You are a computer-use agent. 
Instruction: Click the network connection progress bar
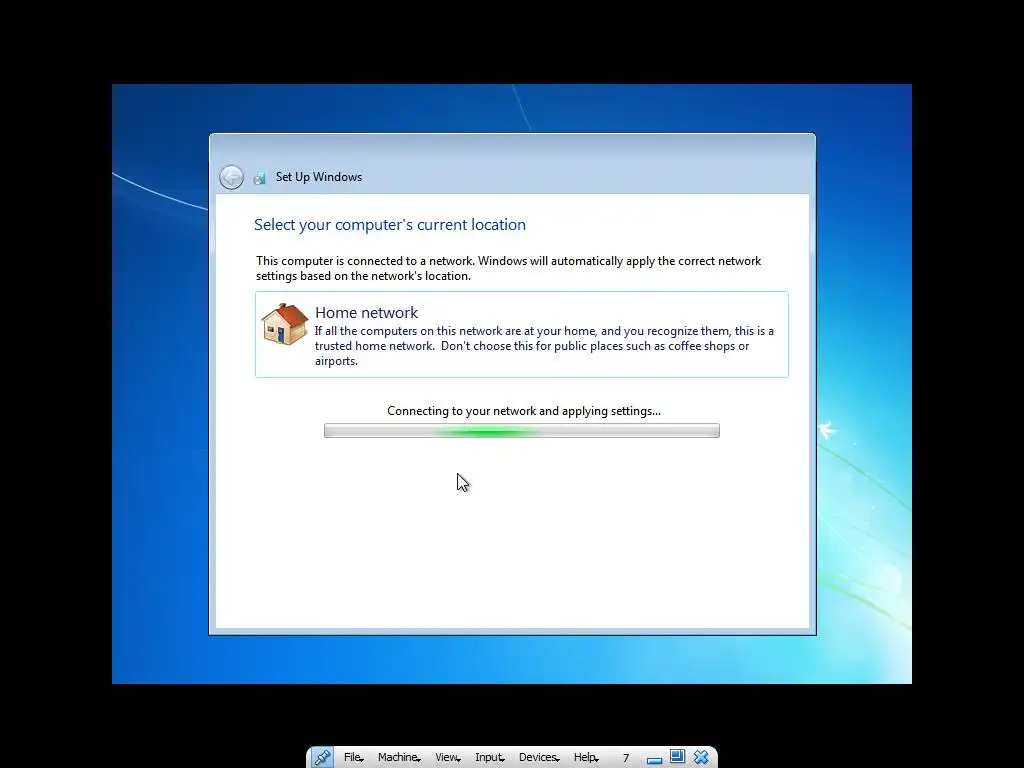[x=522, y=430]
